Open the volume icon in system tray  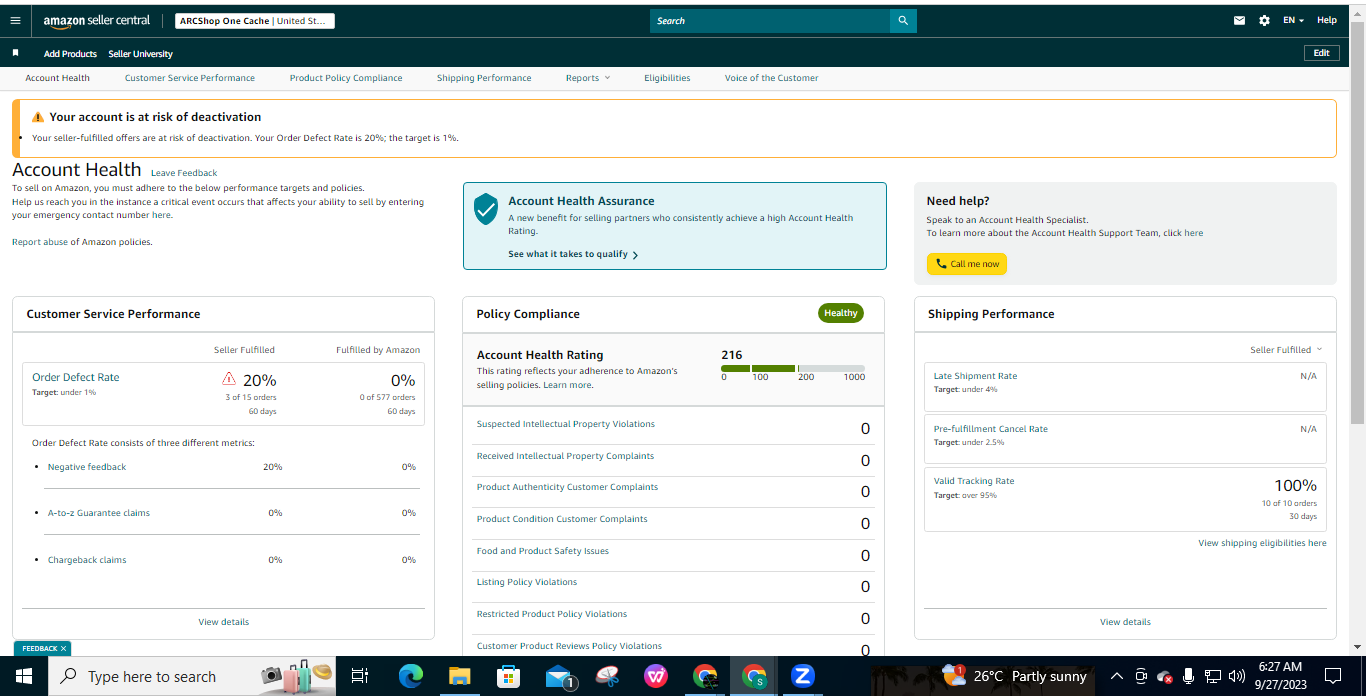coord(1237,676)
